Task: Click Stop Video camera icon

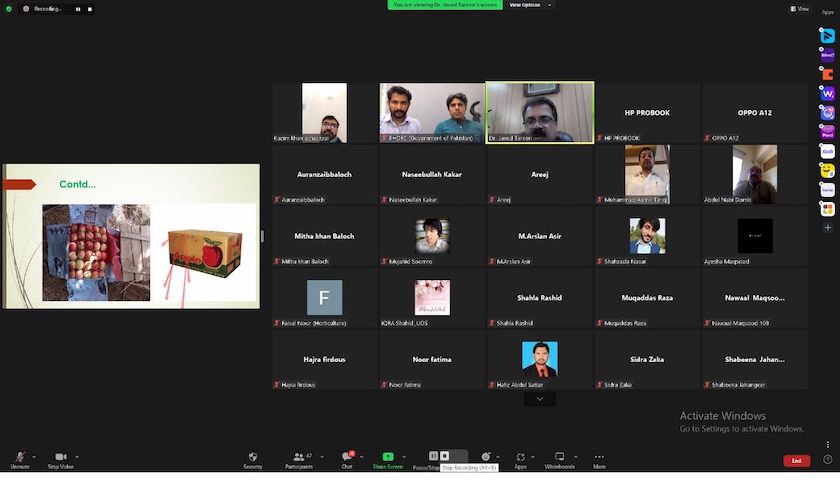Action: tap(61, 457)
